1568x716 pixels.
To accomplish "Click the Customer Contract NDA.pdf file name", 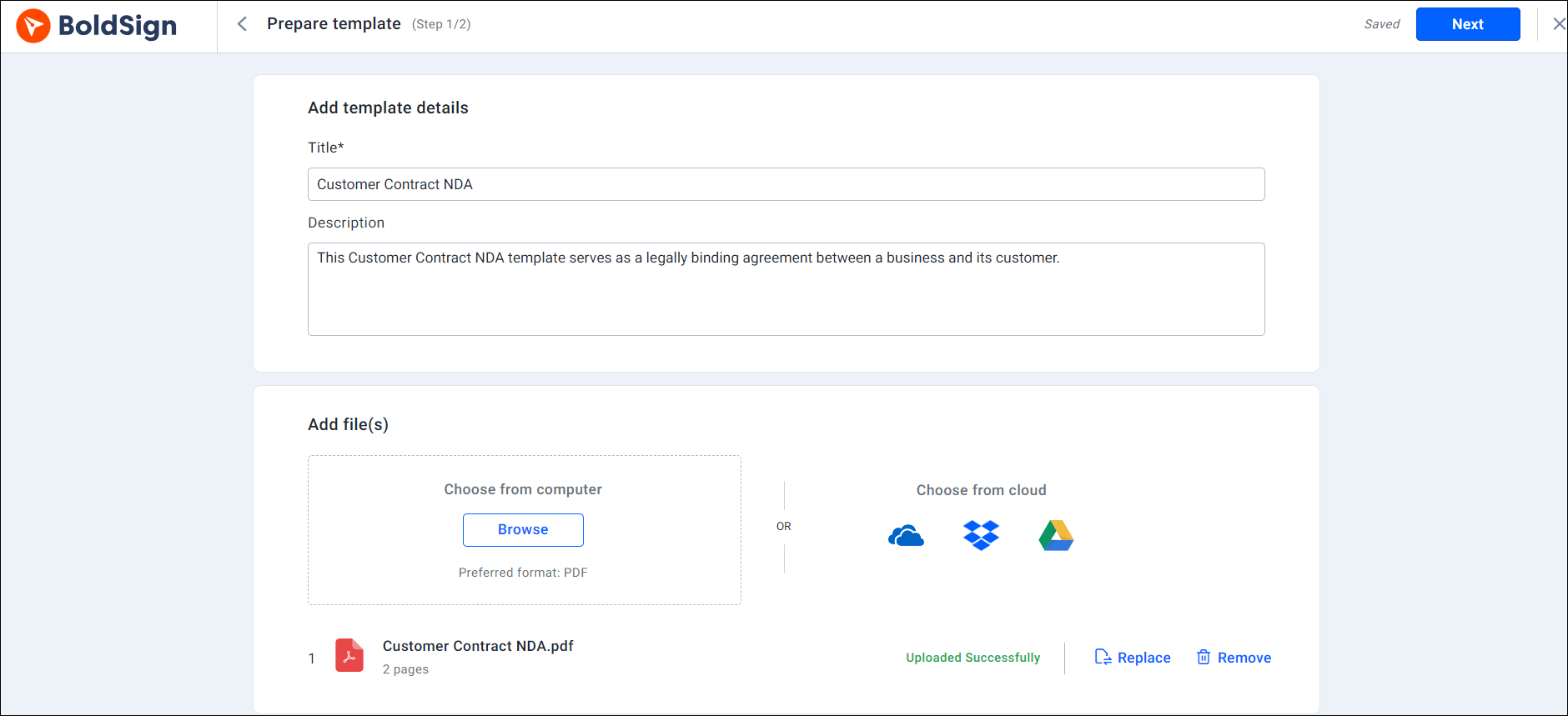I will pos(478,646).
